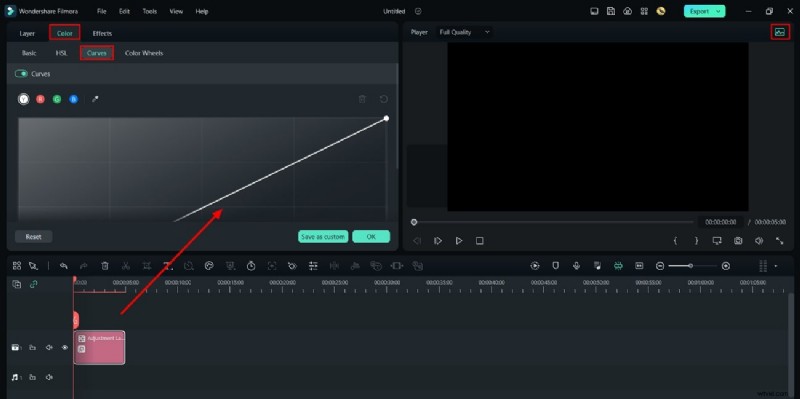Click the mark in bracket icon
800x399 pixels.
click(675, 241)
